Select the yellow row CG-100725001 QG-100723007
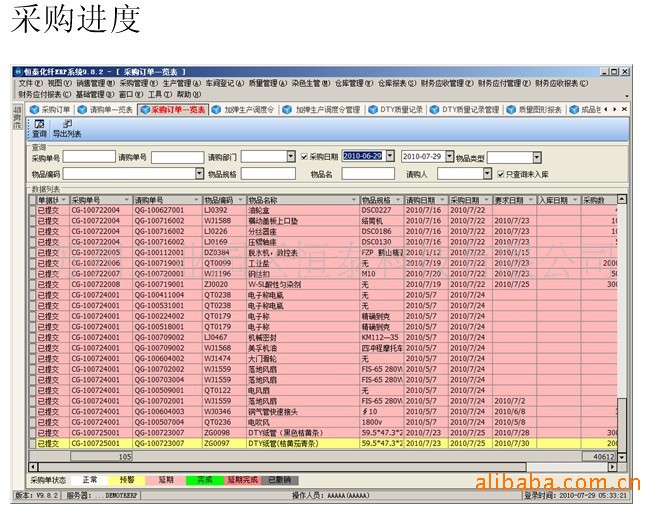Image resolution: width=665 pixels, height=513 pixels. tap(300, 442)
